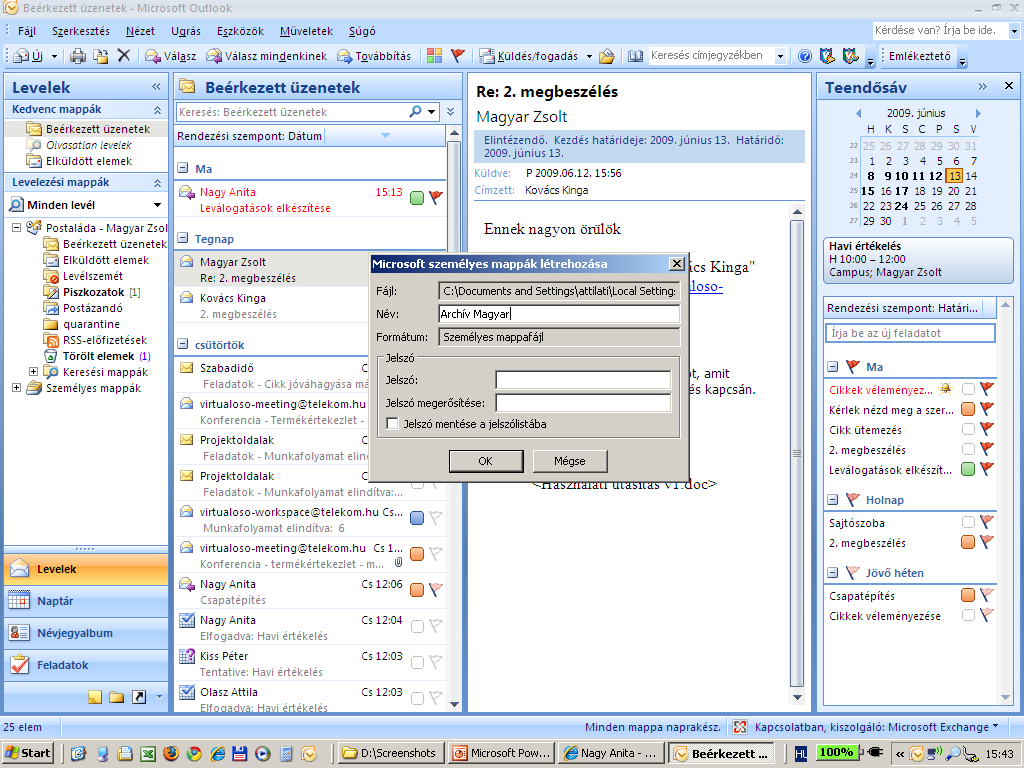The height and width of the screenshot is (768, 1024).
Task: Launch Firefox from the quick launch bar
Action: (171, 753)
